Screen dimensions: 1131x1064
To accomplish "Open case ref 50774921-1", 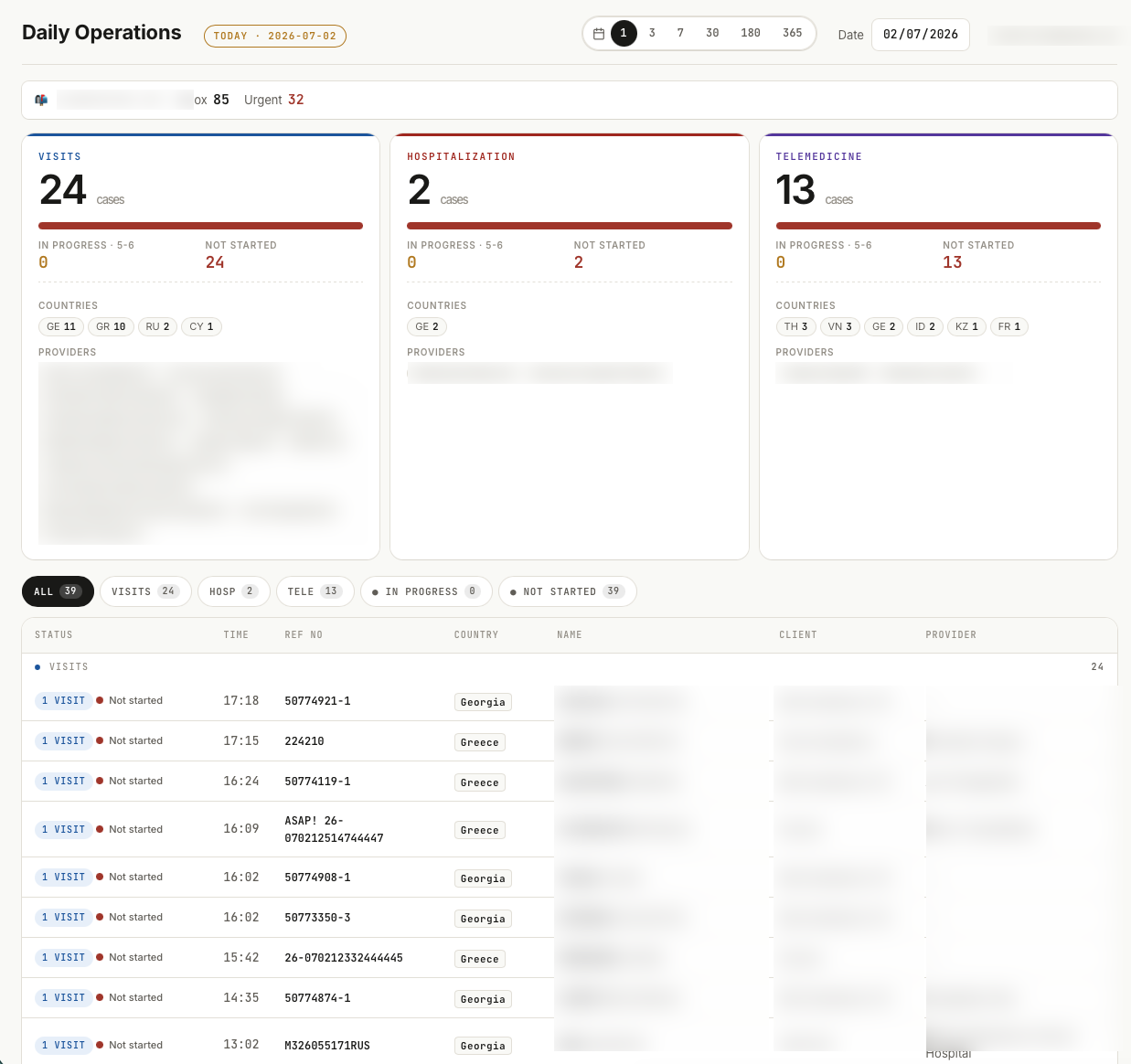I will 317,701.
